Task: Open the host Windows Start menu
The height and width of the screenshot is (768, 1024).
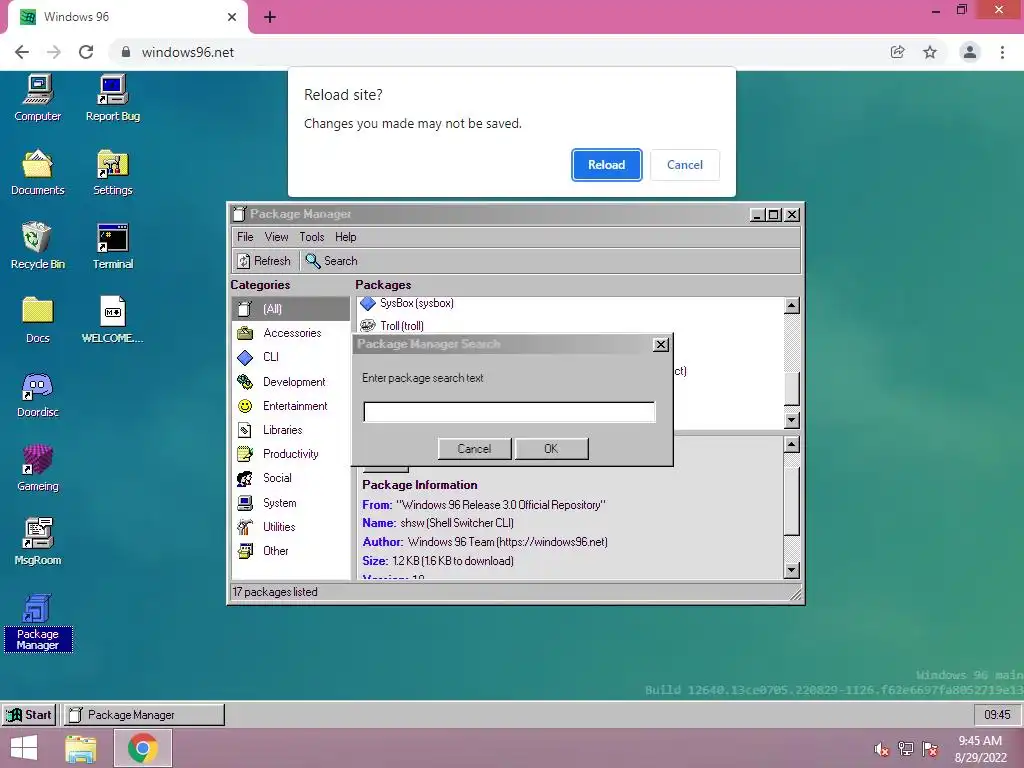Action: click(x=24, y=748)
